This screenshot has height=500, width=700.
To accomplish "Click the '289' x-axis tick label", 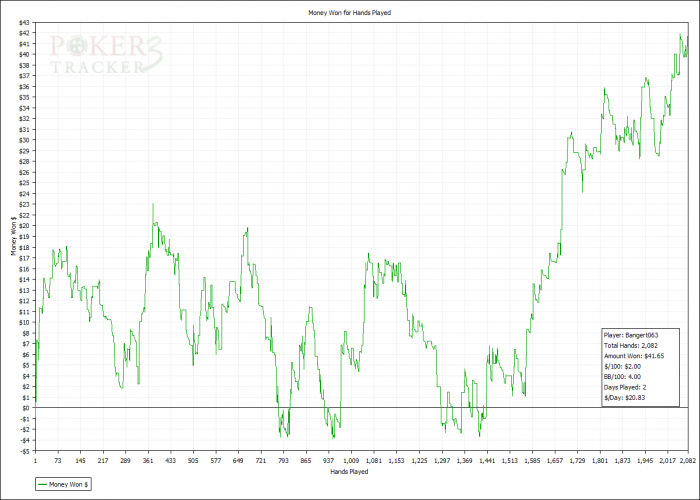I will [x=125, y=461].
